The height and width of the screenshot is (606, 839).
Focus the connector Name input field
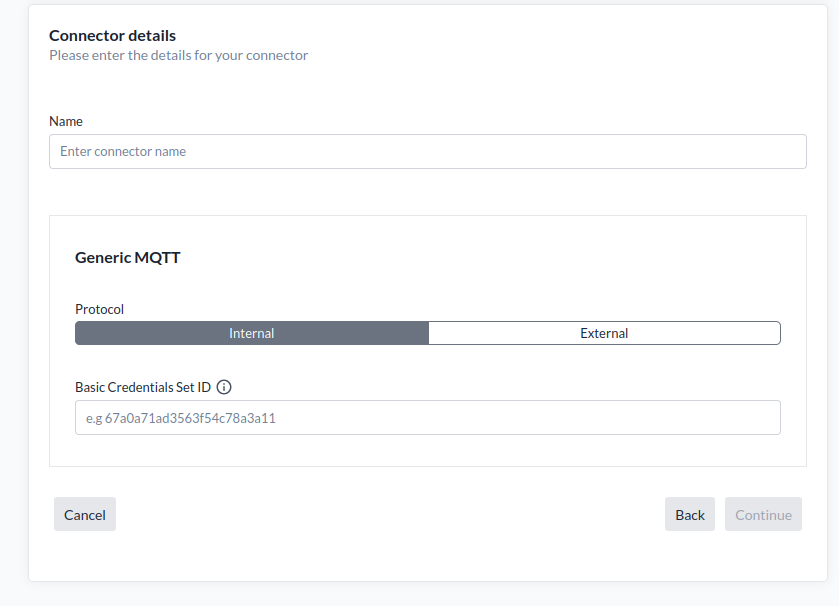(x=427, y=152)
